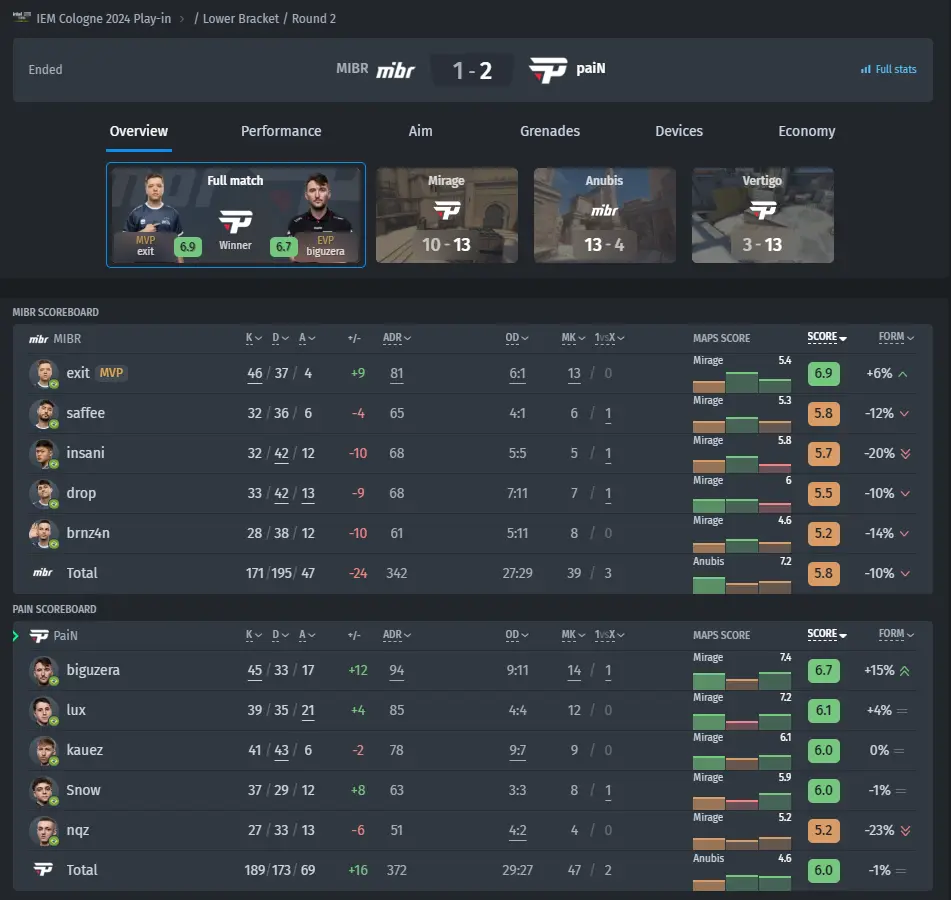The height and width of the screenshot is (900, 951).
Task: Click brnz4n's player avatar
Action: click(x=44, y=533)
